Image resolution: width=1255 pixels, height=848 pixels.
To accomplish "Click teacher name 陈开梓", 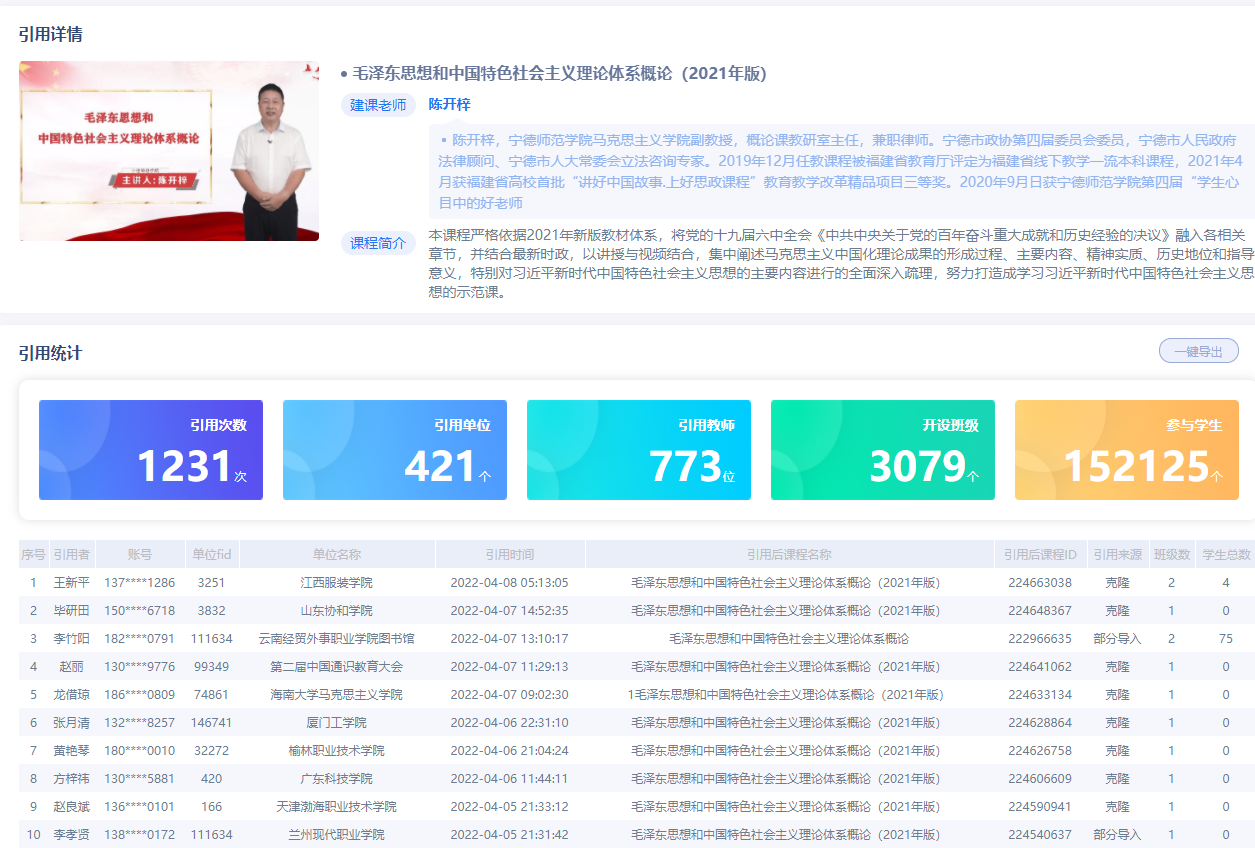I will 449,104.
